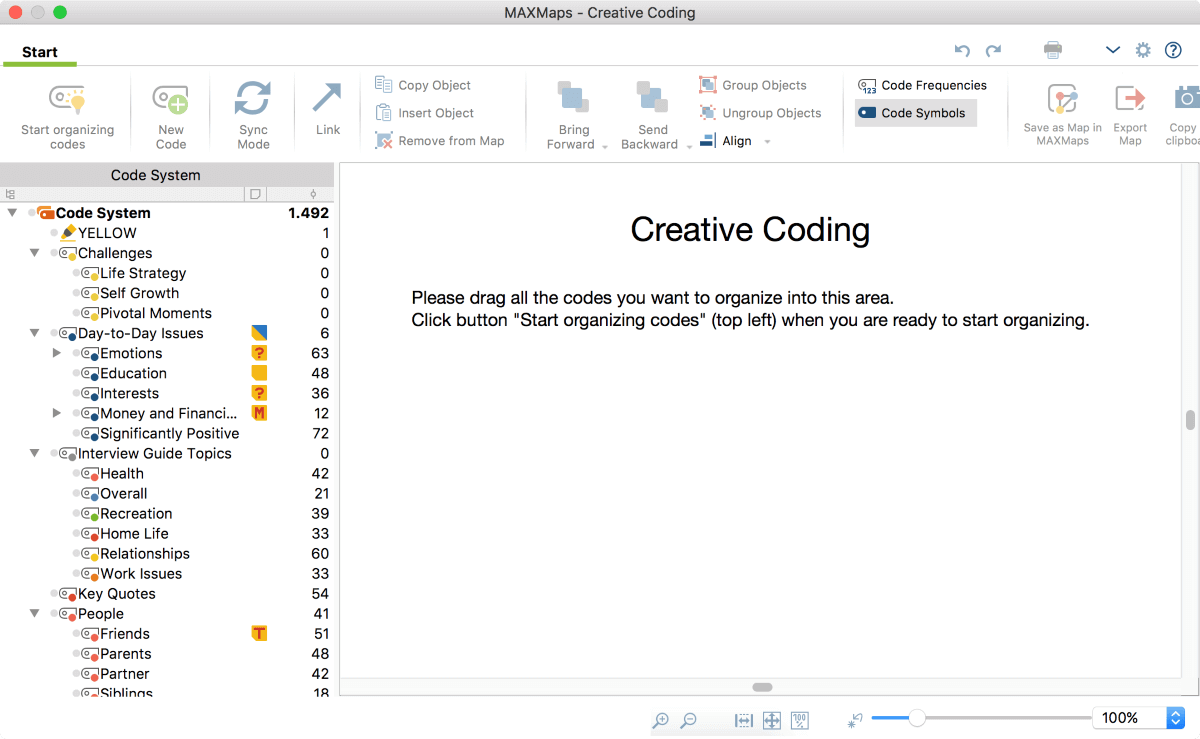
Task: Select the Significantly Positive code
Action: 169,433
